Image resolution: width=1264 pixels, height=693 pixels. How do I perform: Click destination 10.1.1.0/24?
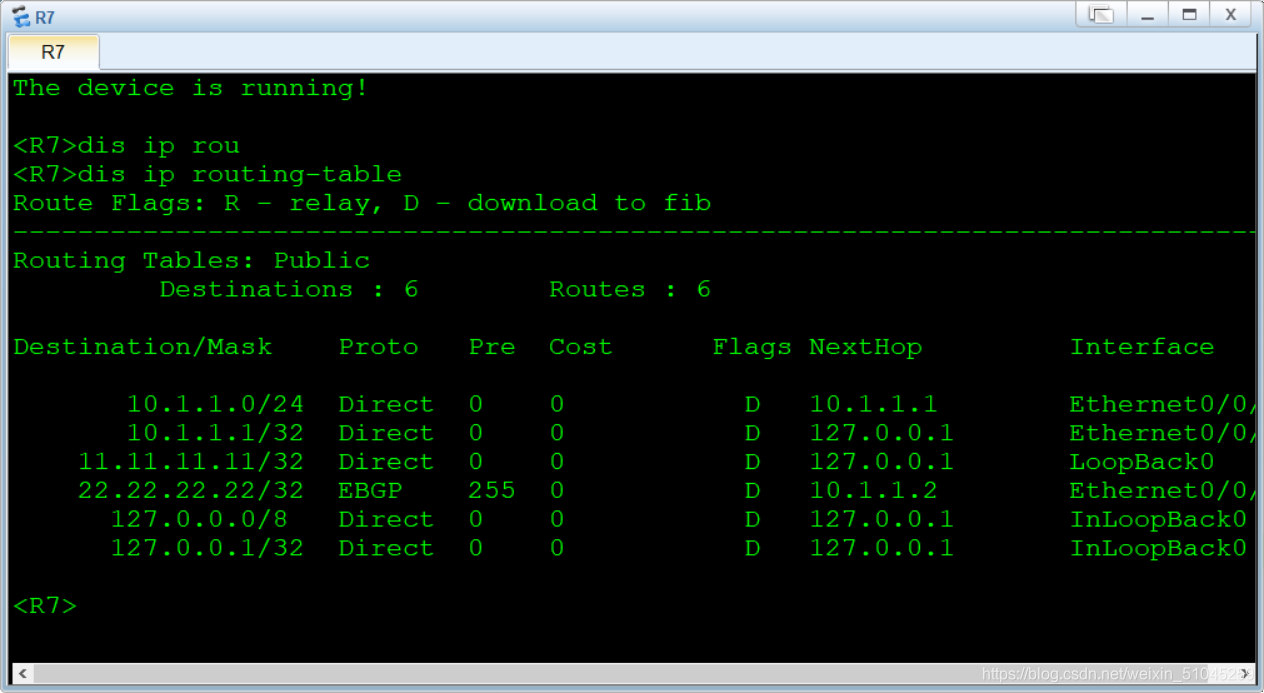pyautogui.click(x=215, y=405)
